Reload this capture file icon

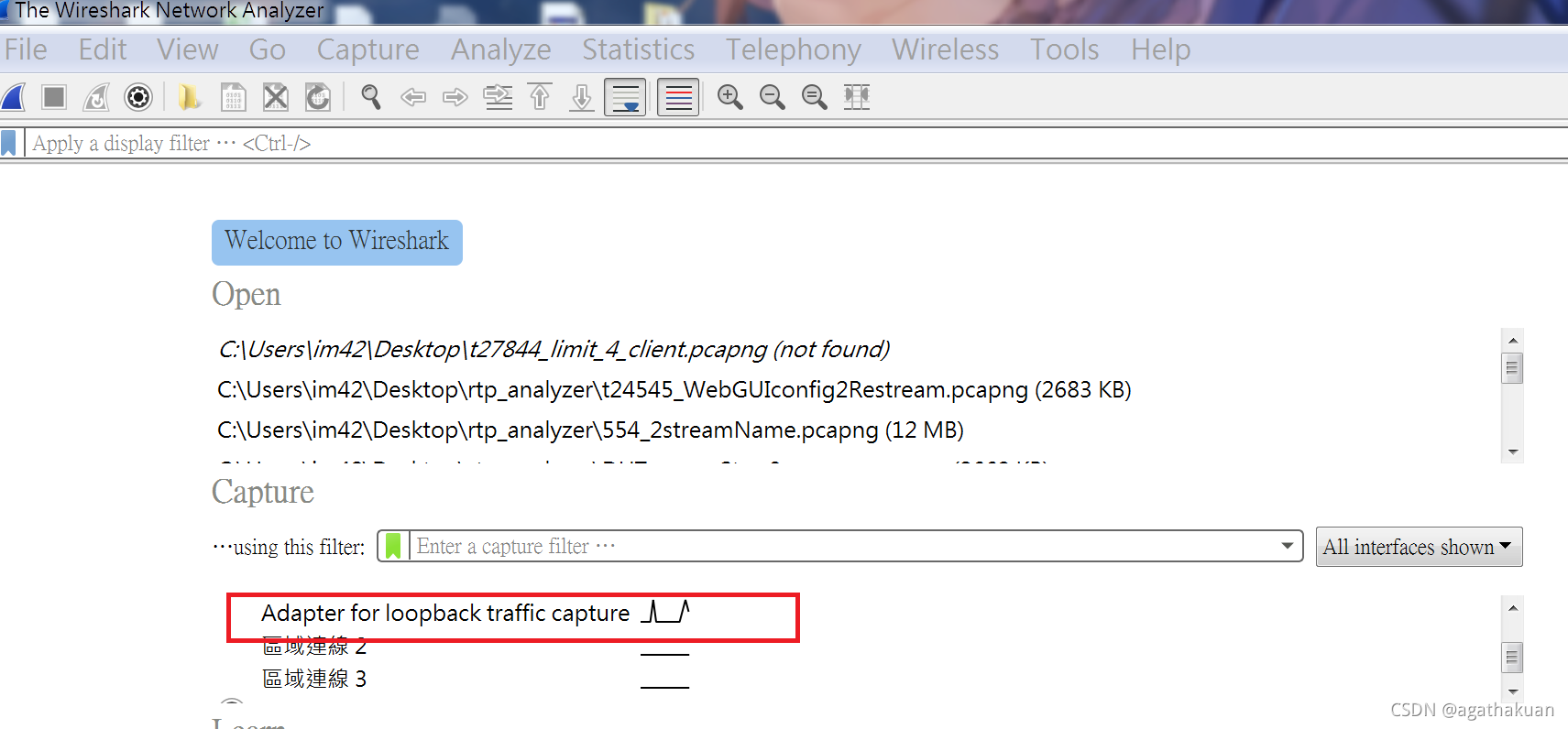click(318, 96)
